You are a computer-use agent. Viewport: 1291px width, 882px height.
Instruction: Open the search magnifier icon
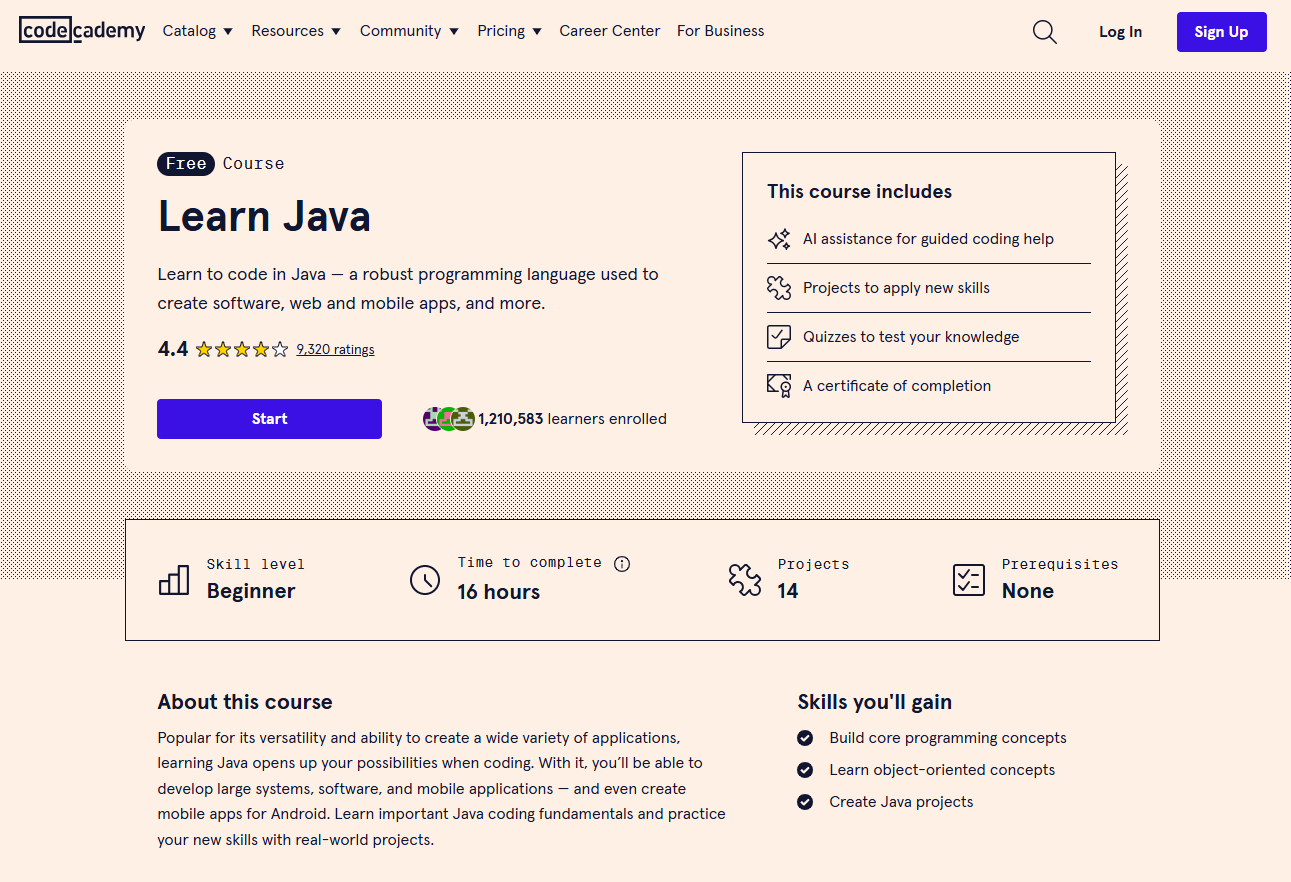click(1044, 32)
